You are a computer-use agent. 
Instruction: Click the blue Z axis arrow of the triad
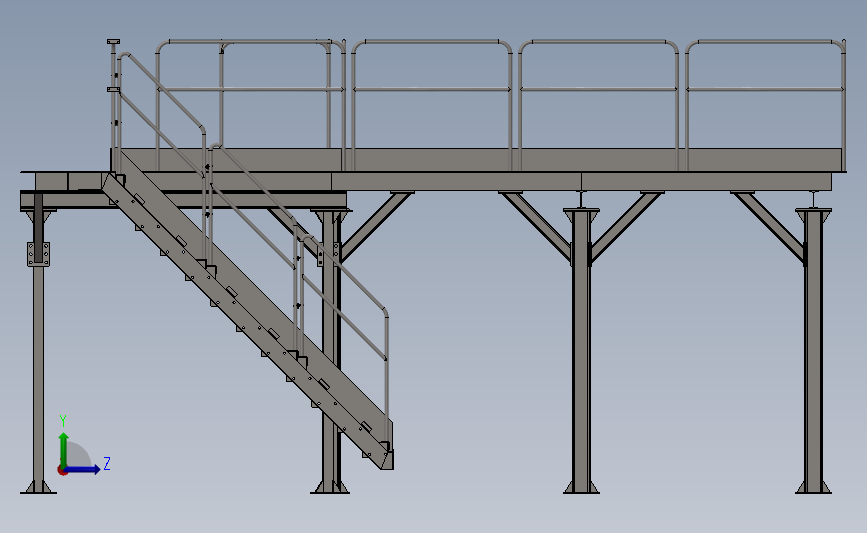[83, 469]
